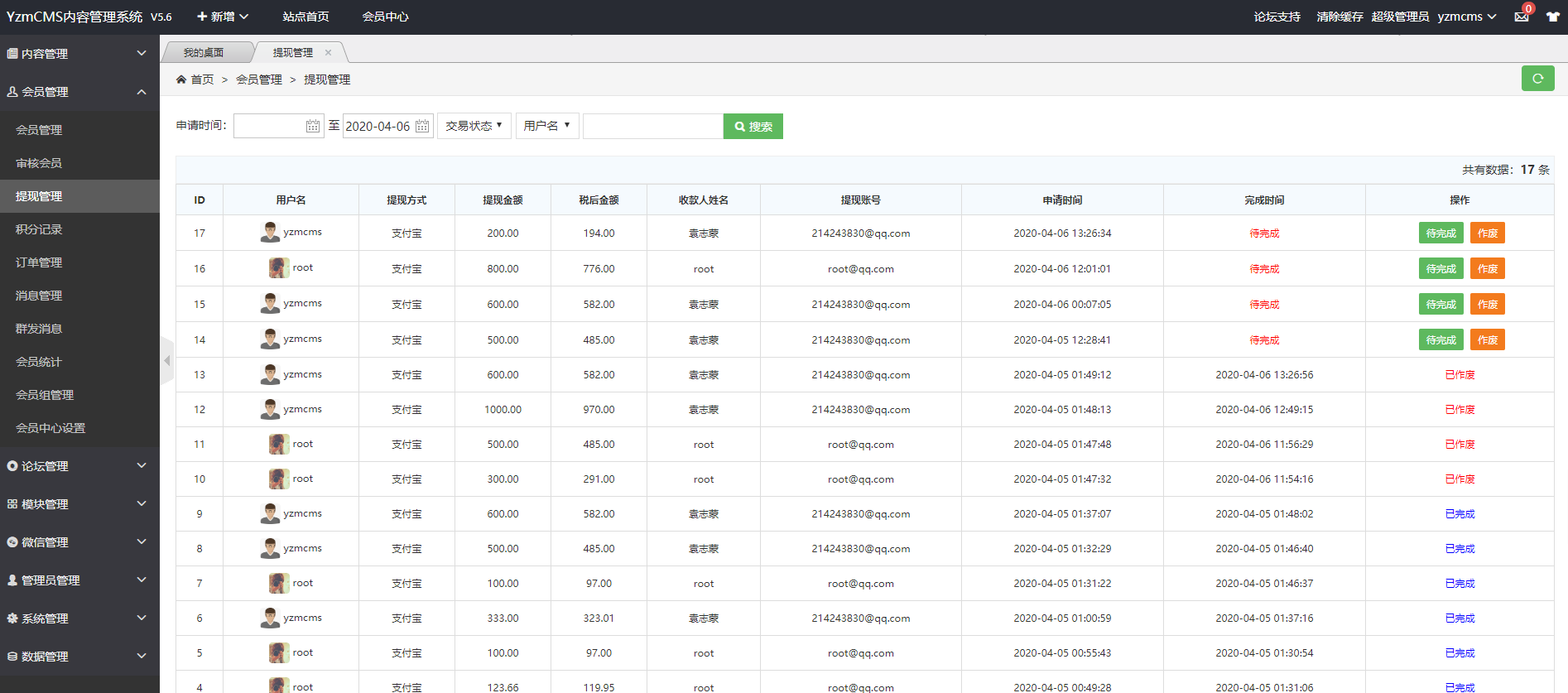
Task: Click 待完成 button in row 17
Action: pyautogui.click(x=1441, y=233)
